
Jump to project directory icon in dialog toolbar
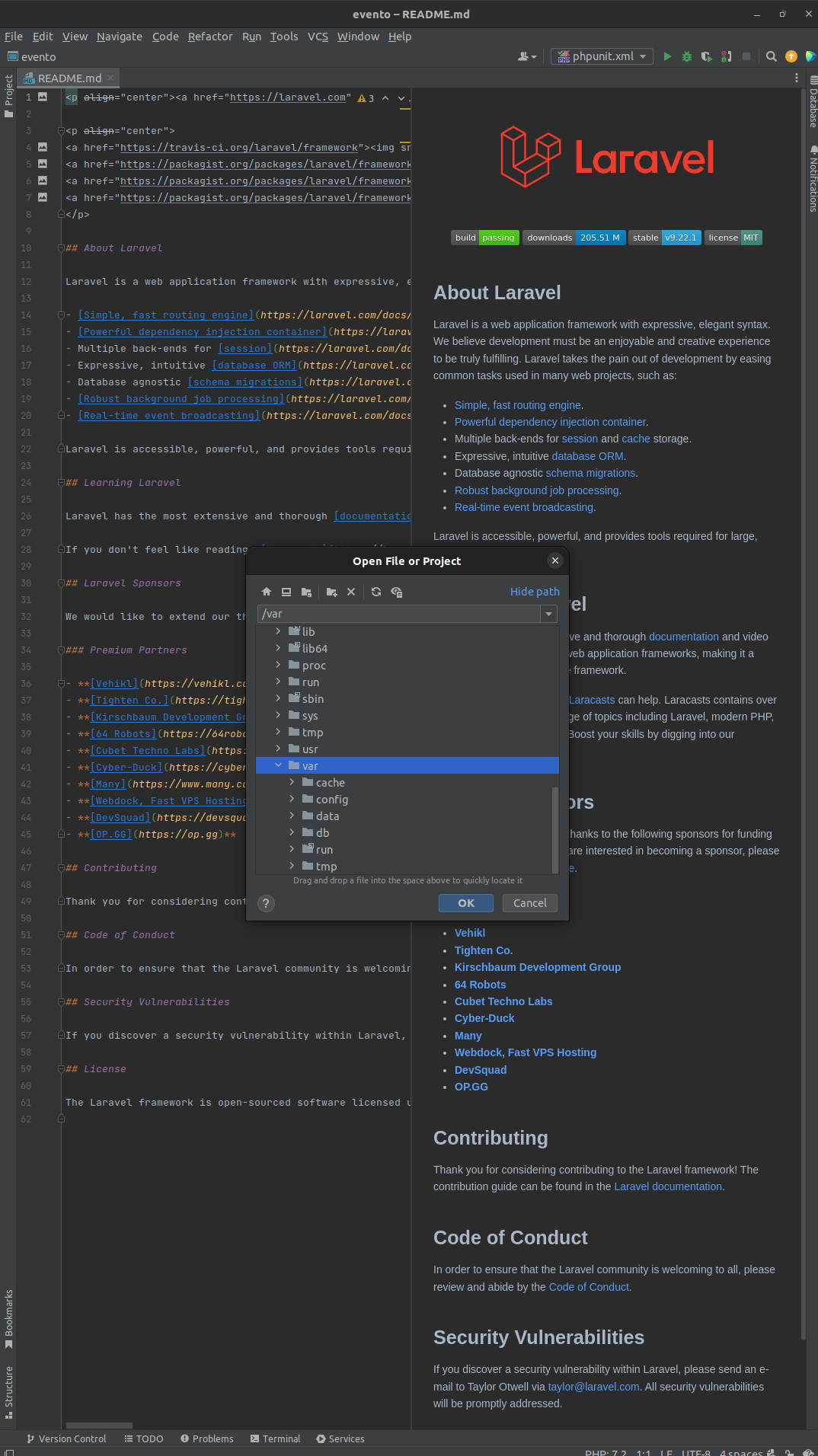point(306,592)
